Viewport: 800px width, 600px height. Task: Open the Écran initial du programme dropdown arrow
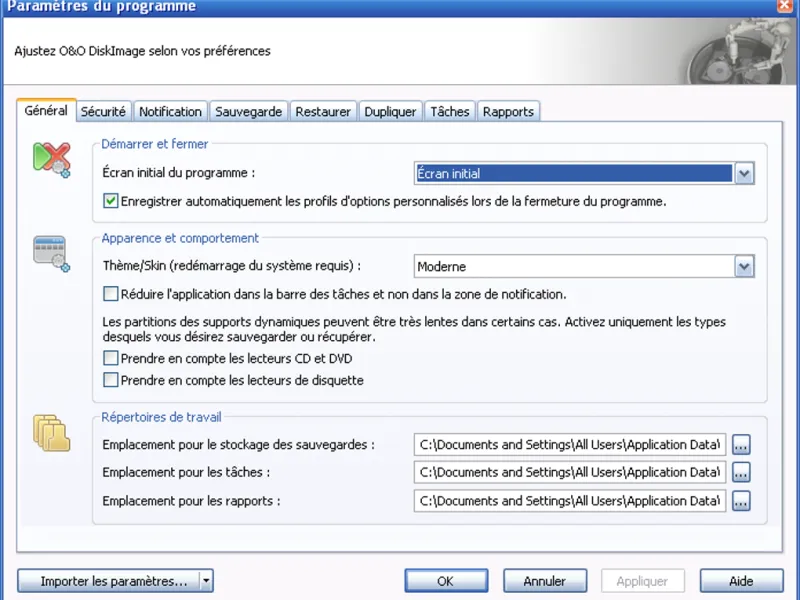point(744,173)
